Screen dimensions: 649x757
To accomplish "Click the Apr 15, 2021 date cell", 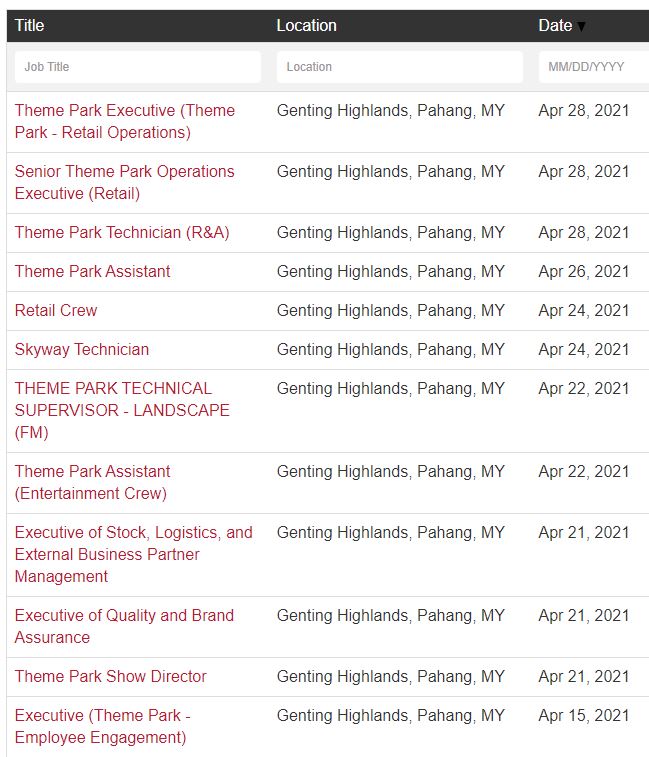I will (x=584, y=715).
